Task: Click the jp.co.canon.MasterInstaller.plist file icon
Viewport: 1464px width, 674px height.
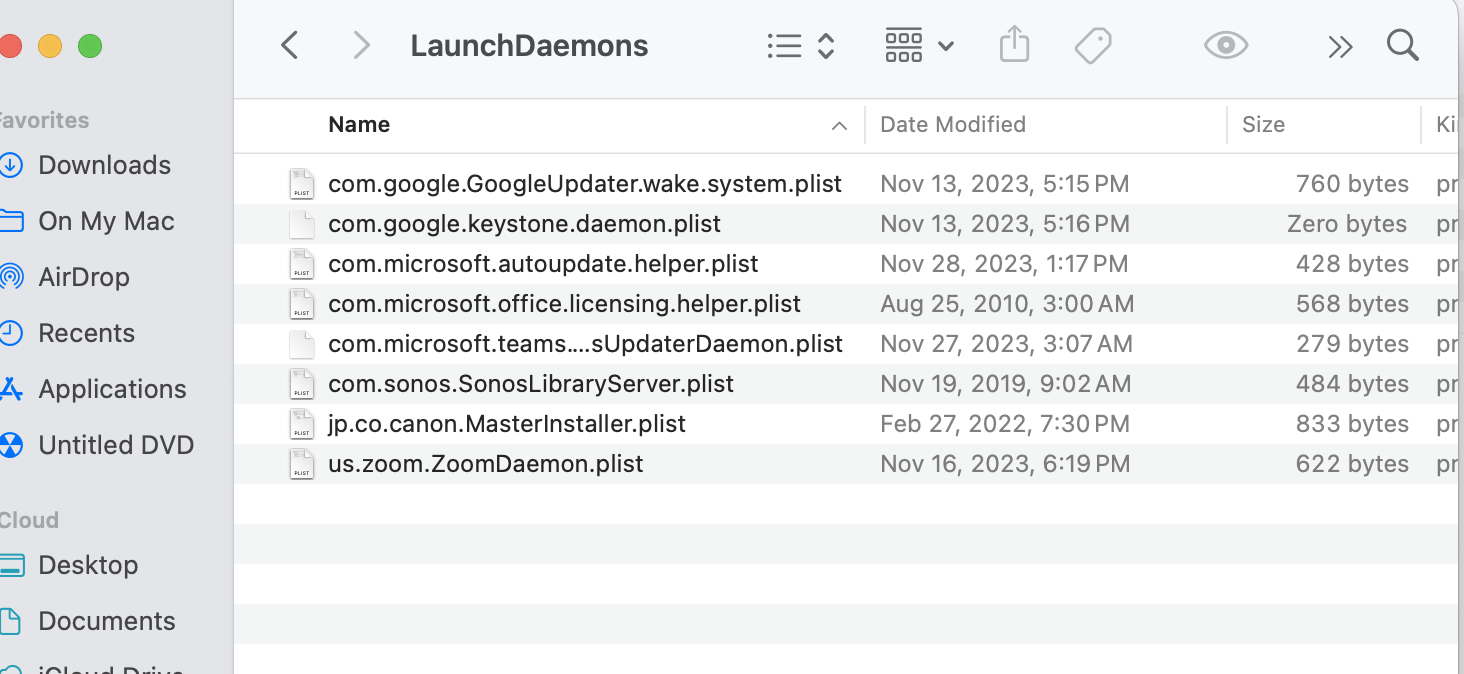Action: tap(302, 424)
